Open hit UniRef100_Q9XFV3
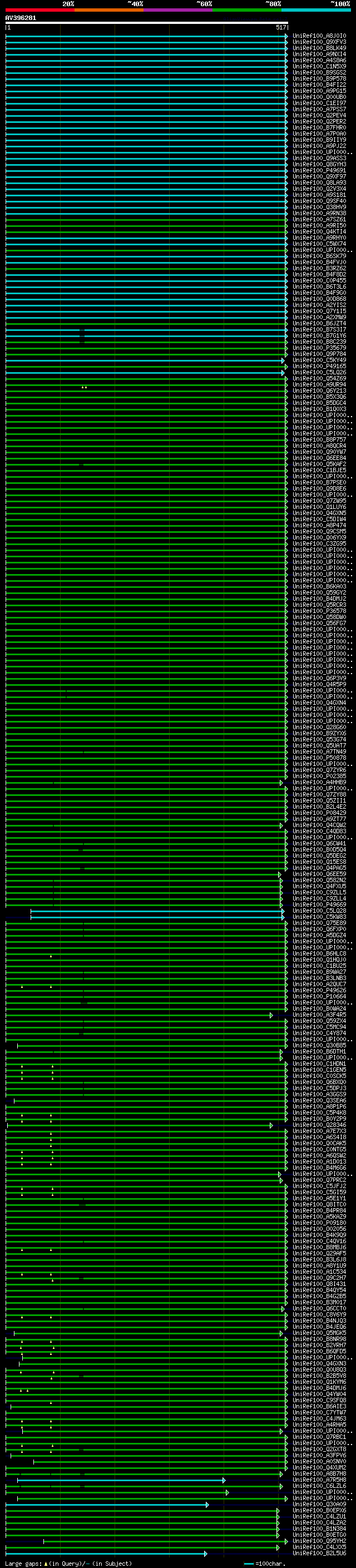Screen dimensions: 356x1568 pyautogui.click(x=319, y=42)
